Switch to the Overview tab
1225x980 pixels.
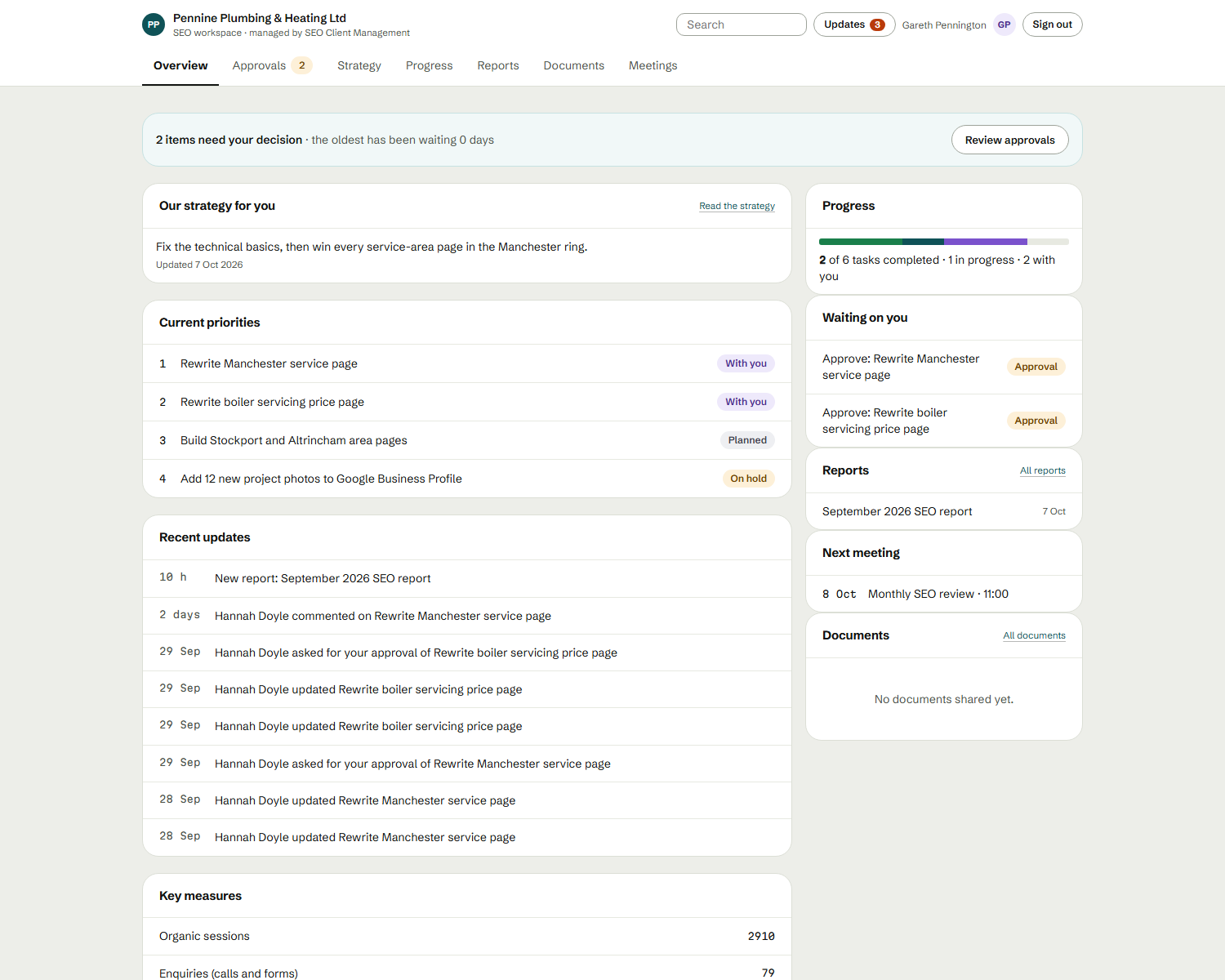click(180, 65)
